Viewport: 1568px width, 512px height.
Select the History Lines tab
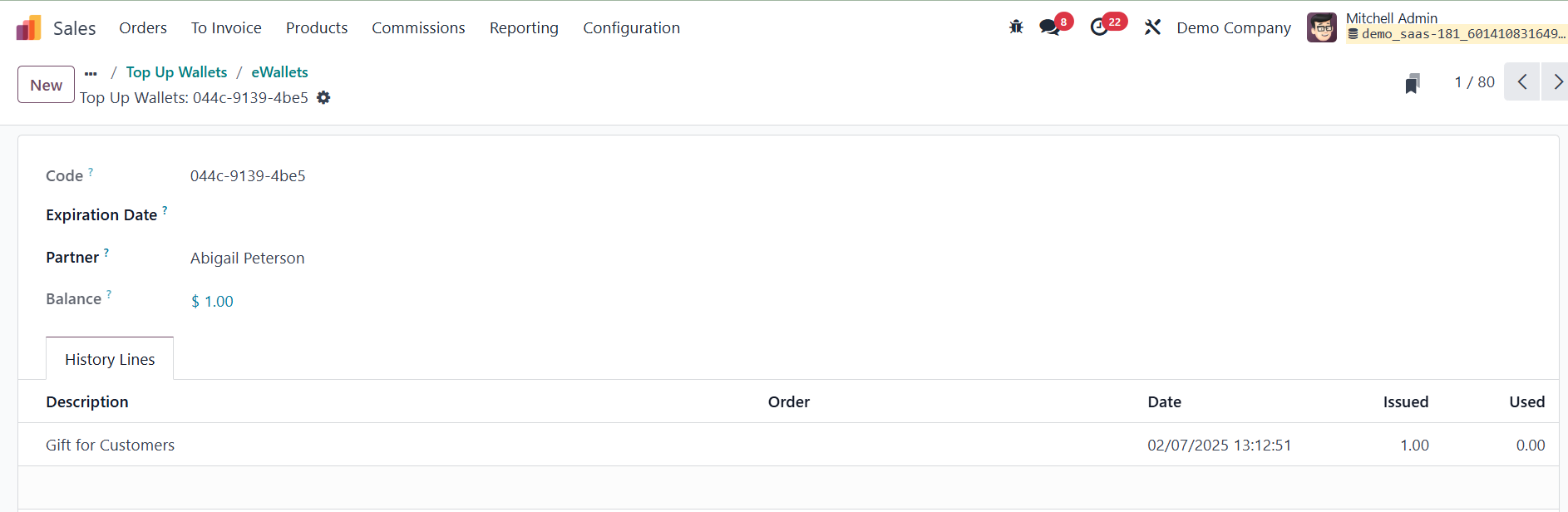(x=110, y=359)
